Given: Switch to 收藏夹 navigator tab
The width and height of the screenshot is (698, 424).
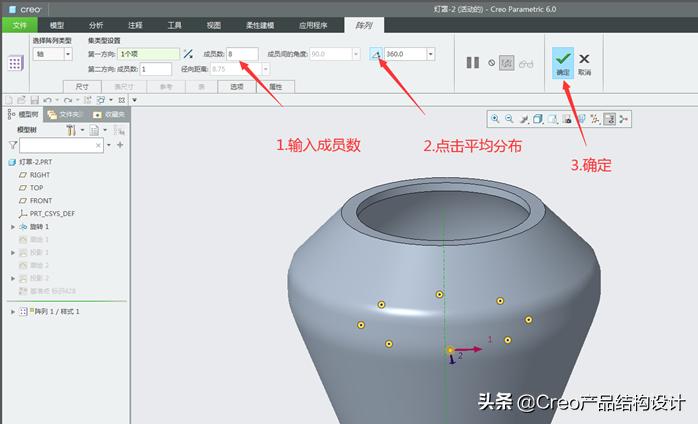Looking at the screenshot, I should point(109,115).
